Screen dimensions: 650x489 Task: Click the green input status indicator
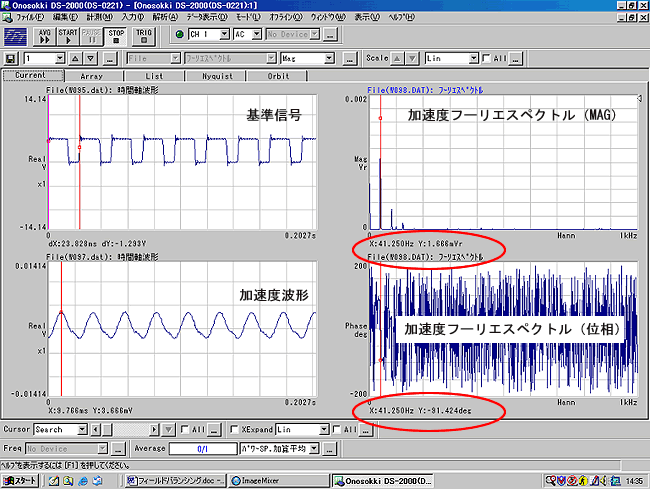(179, 34)
